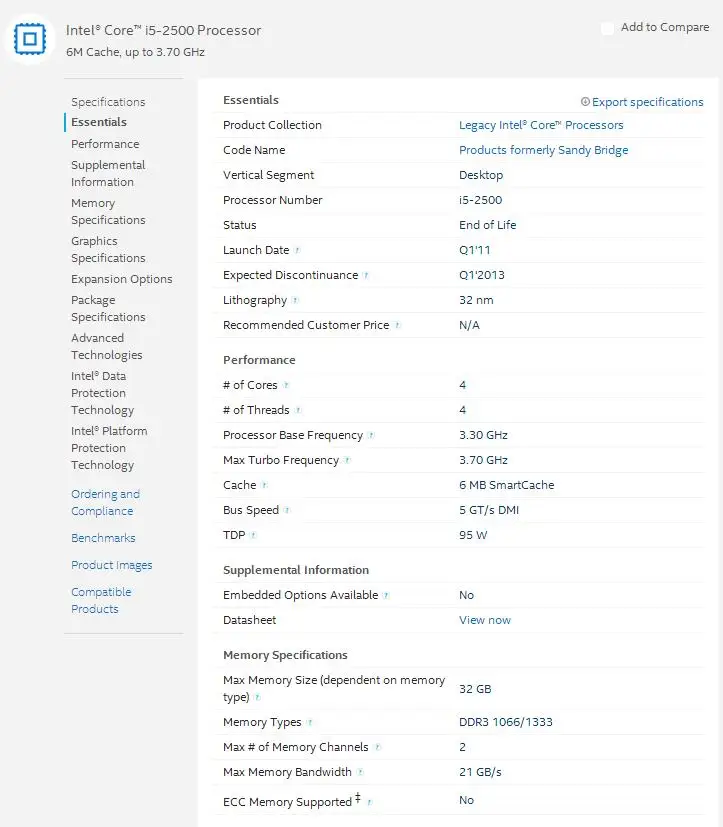Click info icon next to # of Threads
Viewport: 723px width, 827px height.
pos(298,410)
